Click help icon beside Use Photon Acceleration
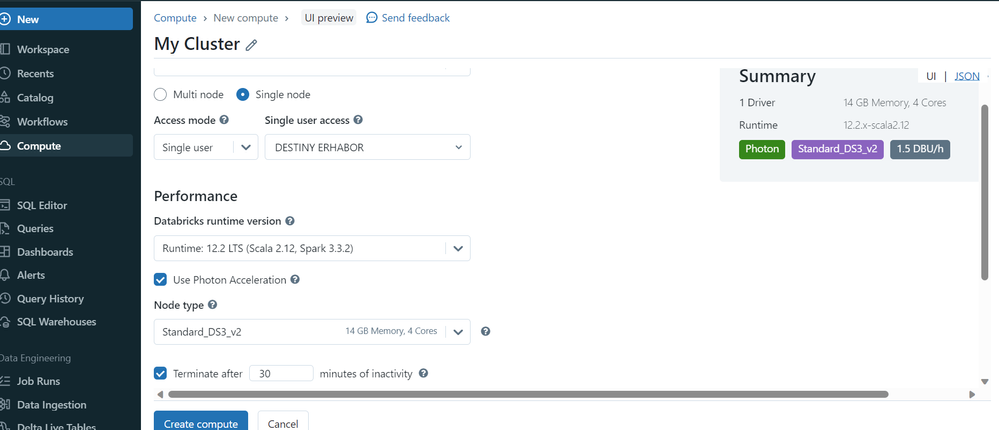999x430 pixels. click(x=295, y=279)
